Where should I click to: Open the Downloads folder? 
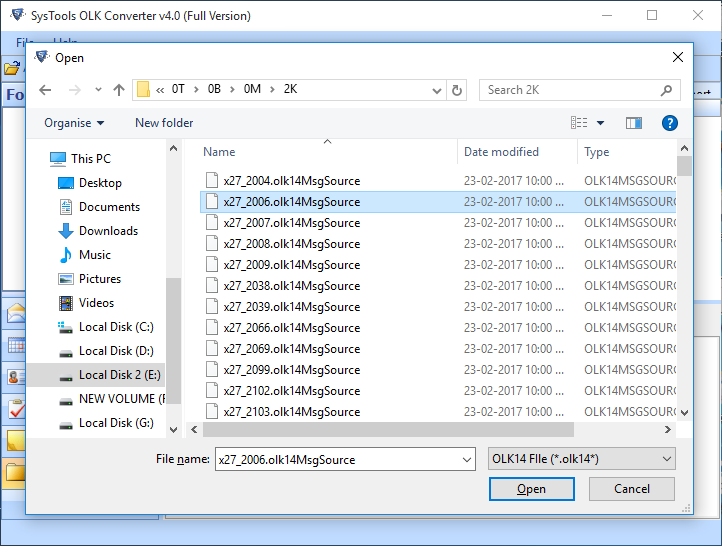[98, 231]
